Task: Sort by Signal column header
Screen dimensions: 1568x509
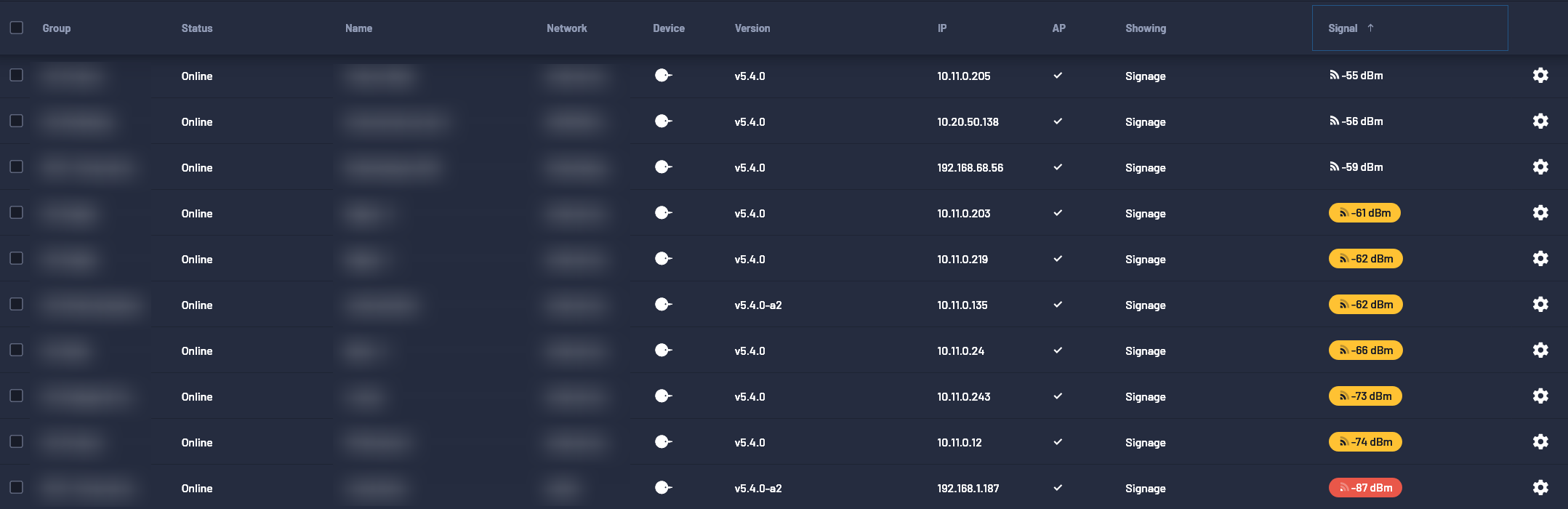Action: [x=1343, y=28]
